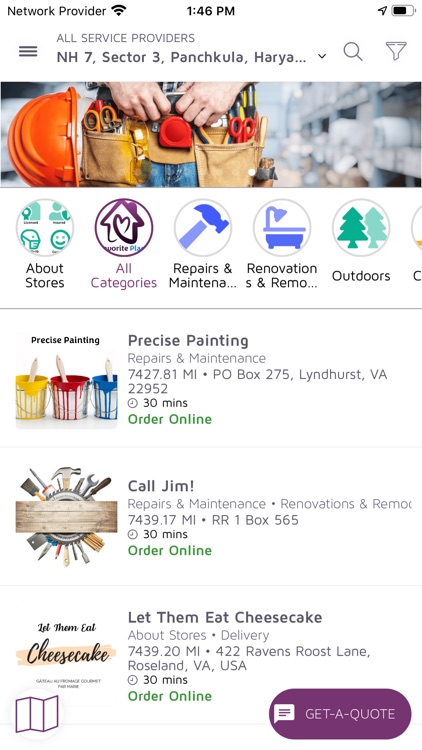The height and width of the screenshot is (750, 422).
Task: Tap the banner carousel page dot
Action: pos(252,173)
